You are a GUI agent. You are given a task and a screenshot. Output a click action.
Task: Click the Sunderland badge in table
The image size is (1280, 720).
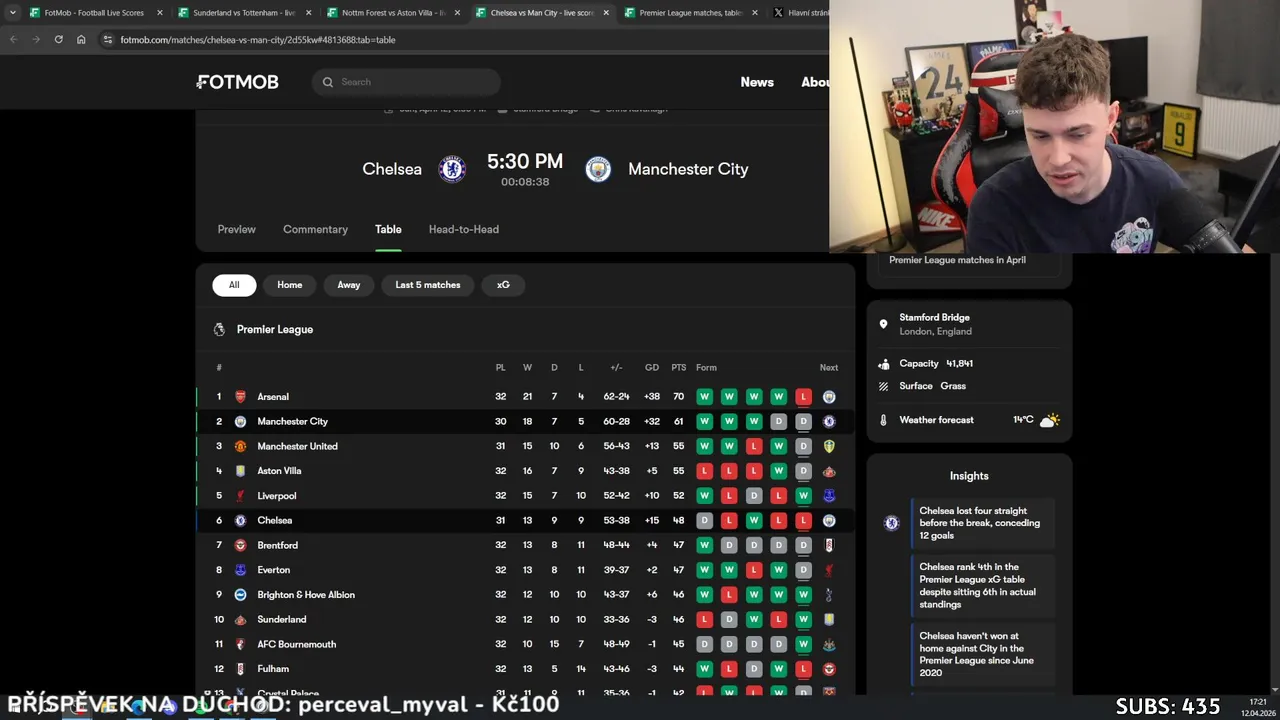(x=240, y=620)
